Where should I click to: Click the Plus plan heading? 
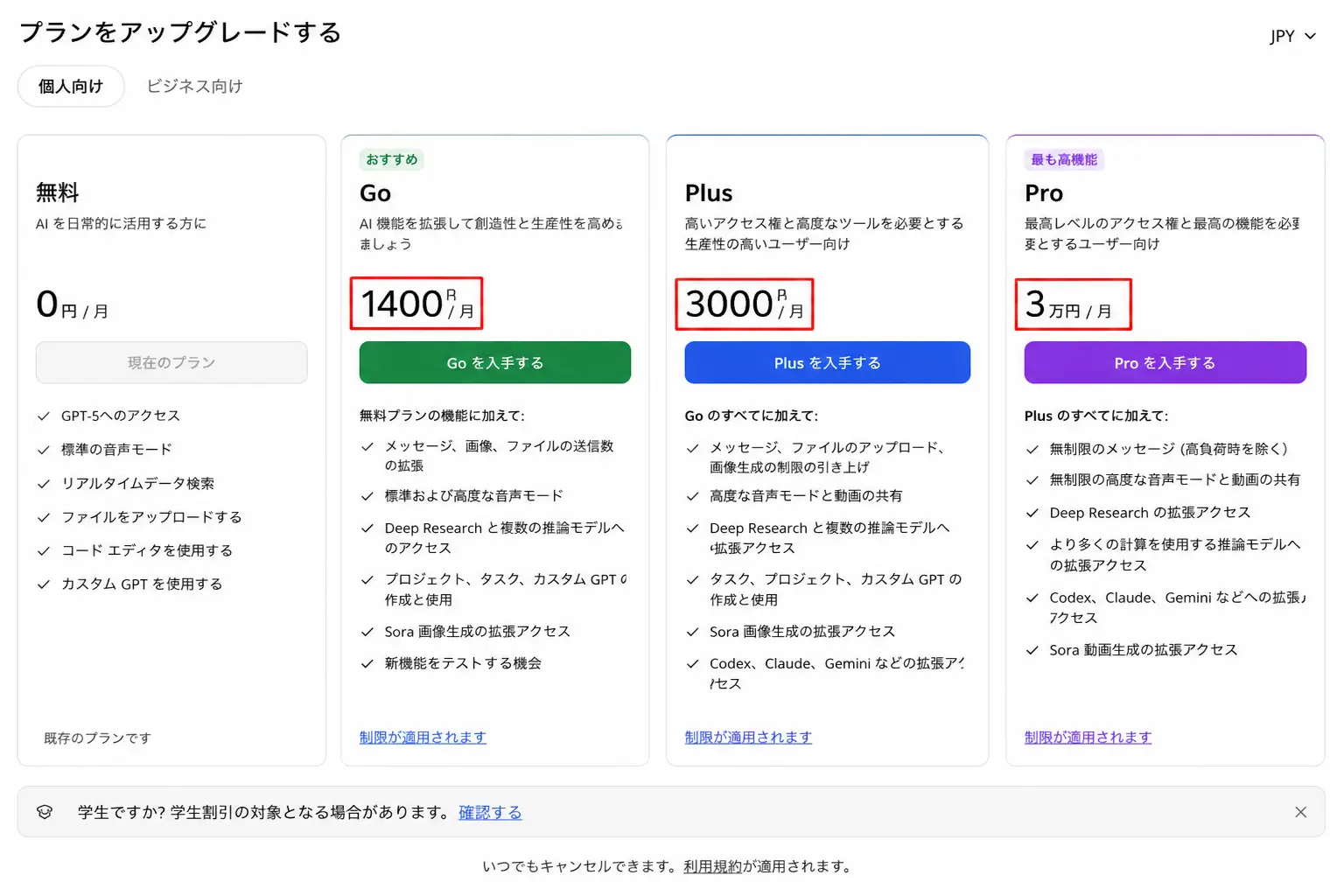click(x=709, y=193)
